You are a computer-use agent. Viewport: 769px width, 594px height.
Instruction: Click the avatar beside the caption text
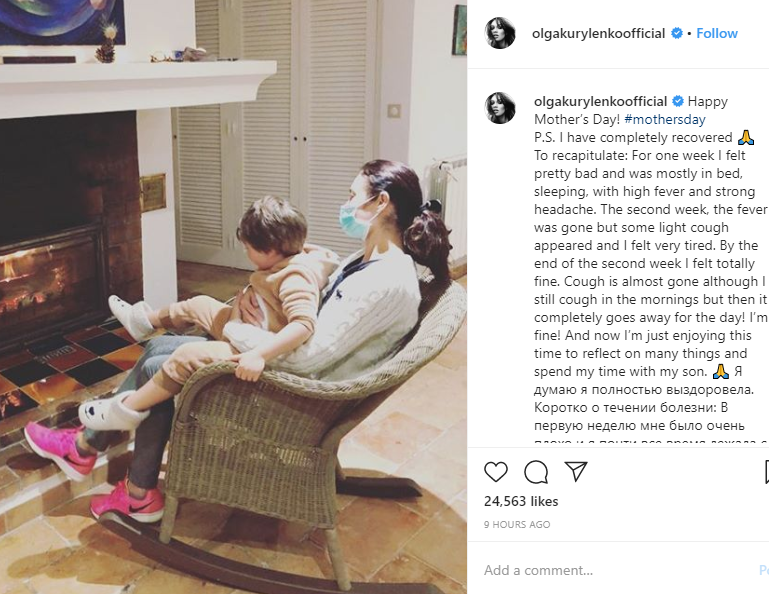500,108
